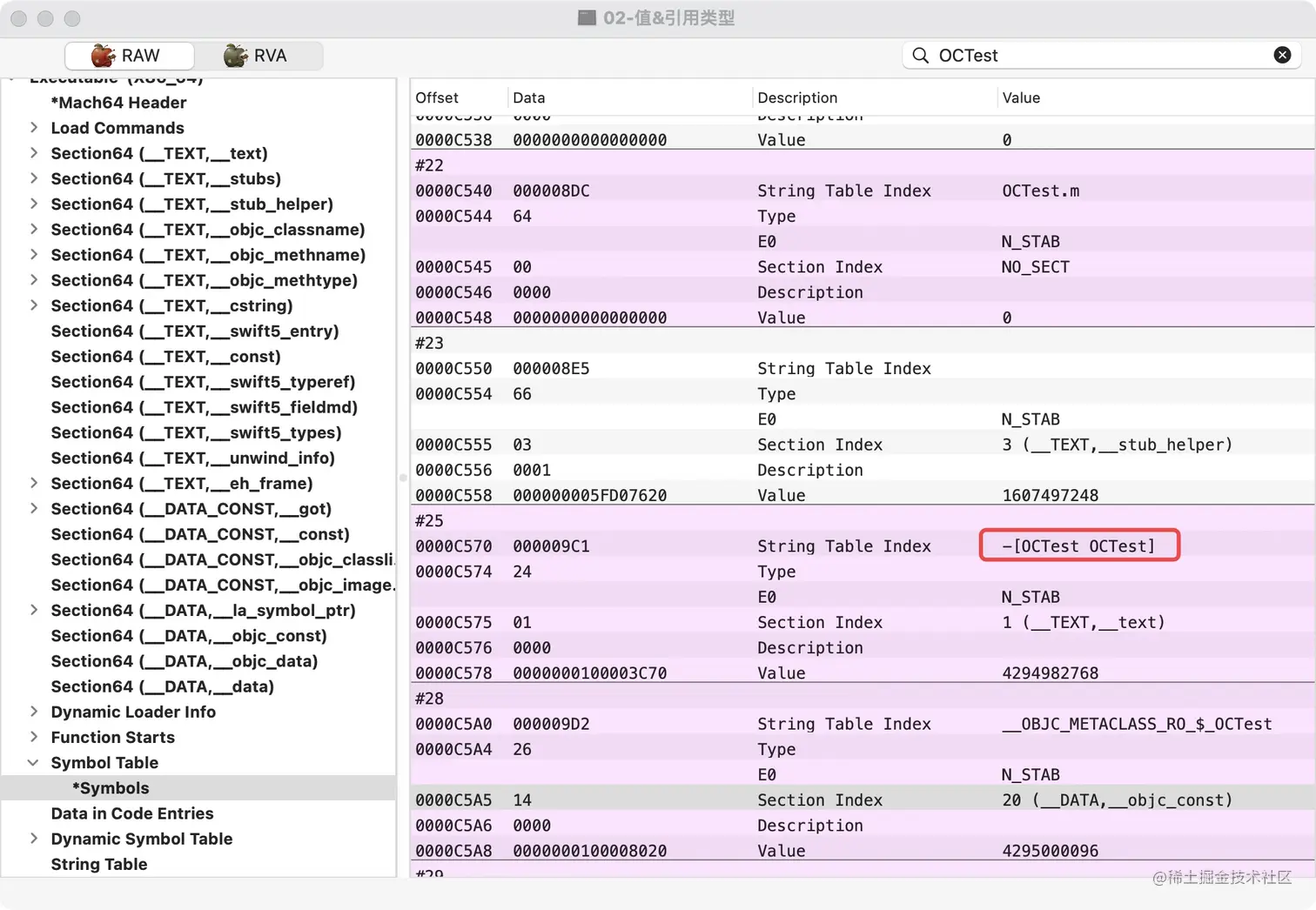This screenshot has height=910, width=1316.
Task: Expand Section64 (__DATA_CONST,__got) node
Action: tap(34, 509)
